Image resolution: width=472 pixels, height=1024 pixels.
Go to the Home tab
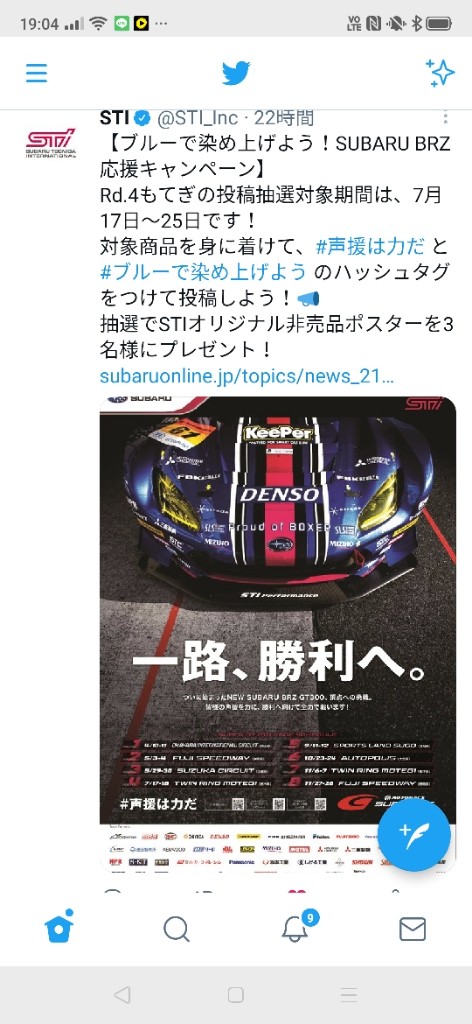(59, 927)
